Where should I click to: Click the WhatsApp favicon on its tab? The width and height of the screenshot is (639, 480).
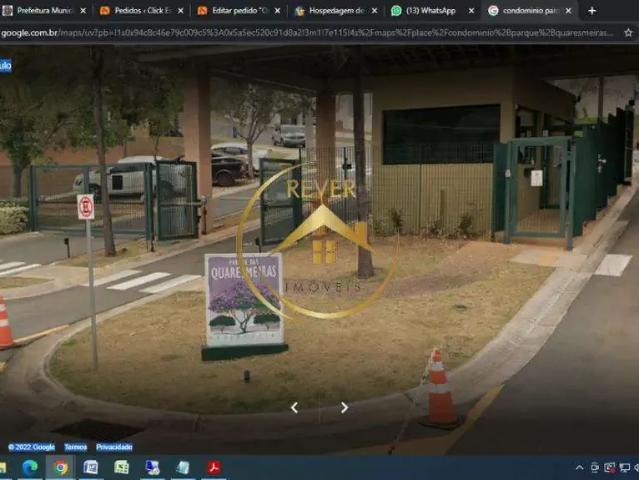click(396, 11)
